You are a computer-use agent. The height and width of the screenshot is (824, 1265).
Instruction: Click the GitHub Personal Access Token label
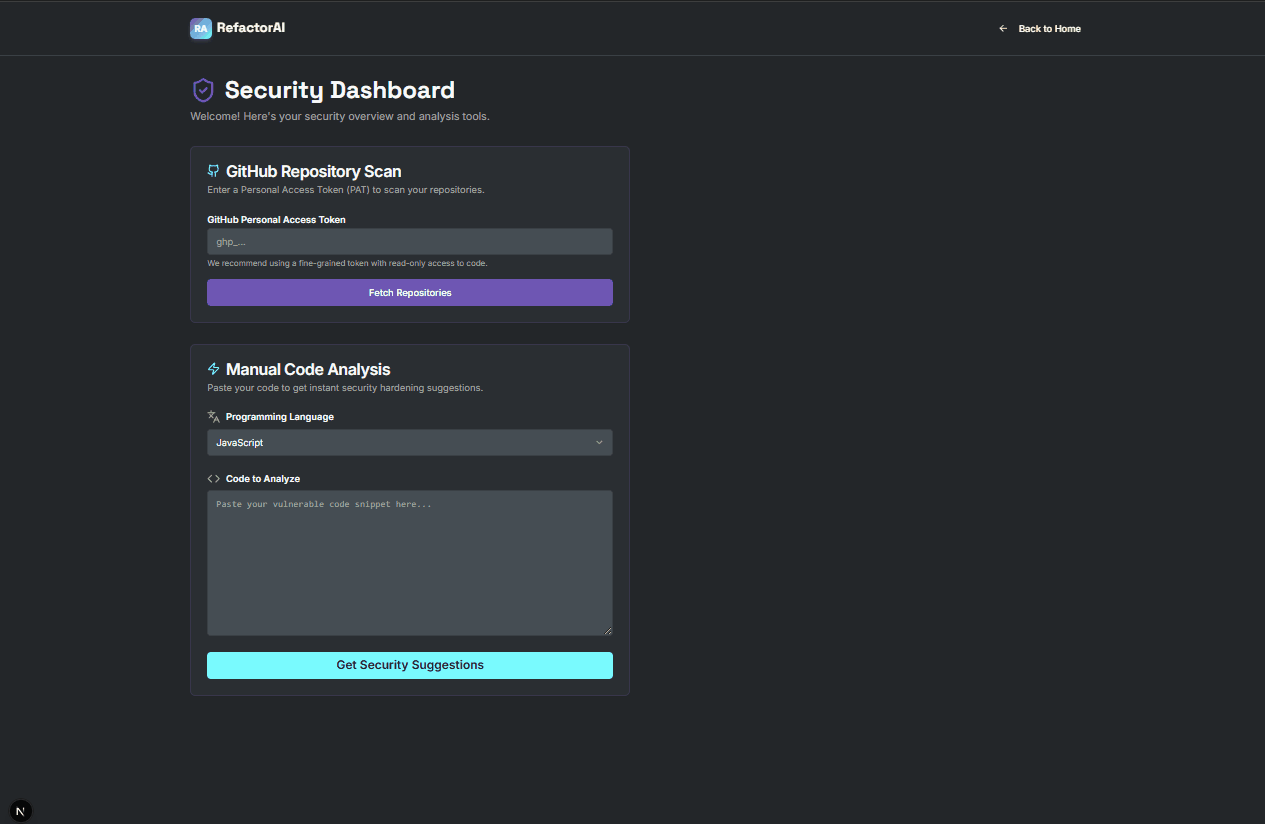pyautogui.click(x=276, y=220)
